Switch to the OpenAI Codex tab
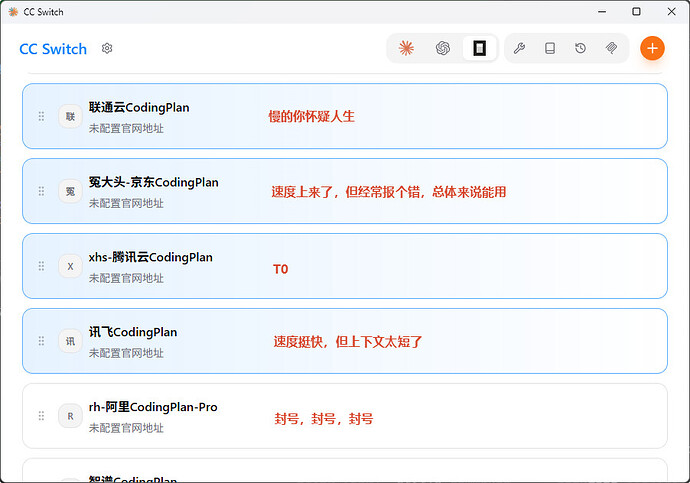Screen dimensions: 690x483 [x=442, y=48]
